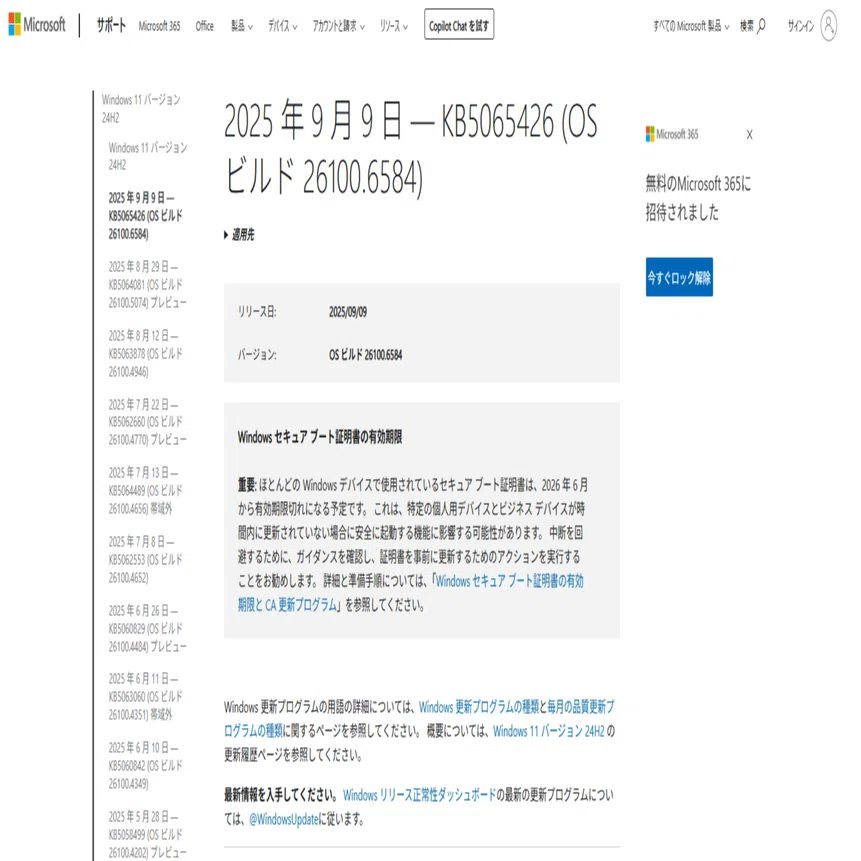The width and height of the screenshot is (861, 861).
Task: Open Windows リリース正常性ダッシュボード link
Action: (420, 795)
